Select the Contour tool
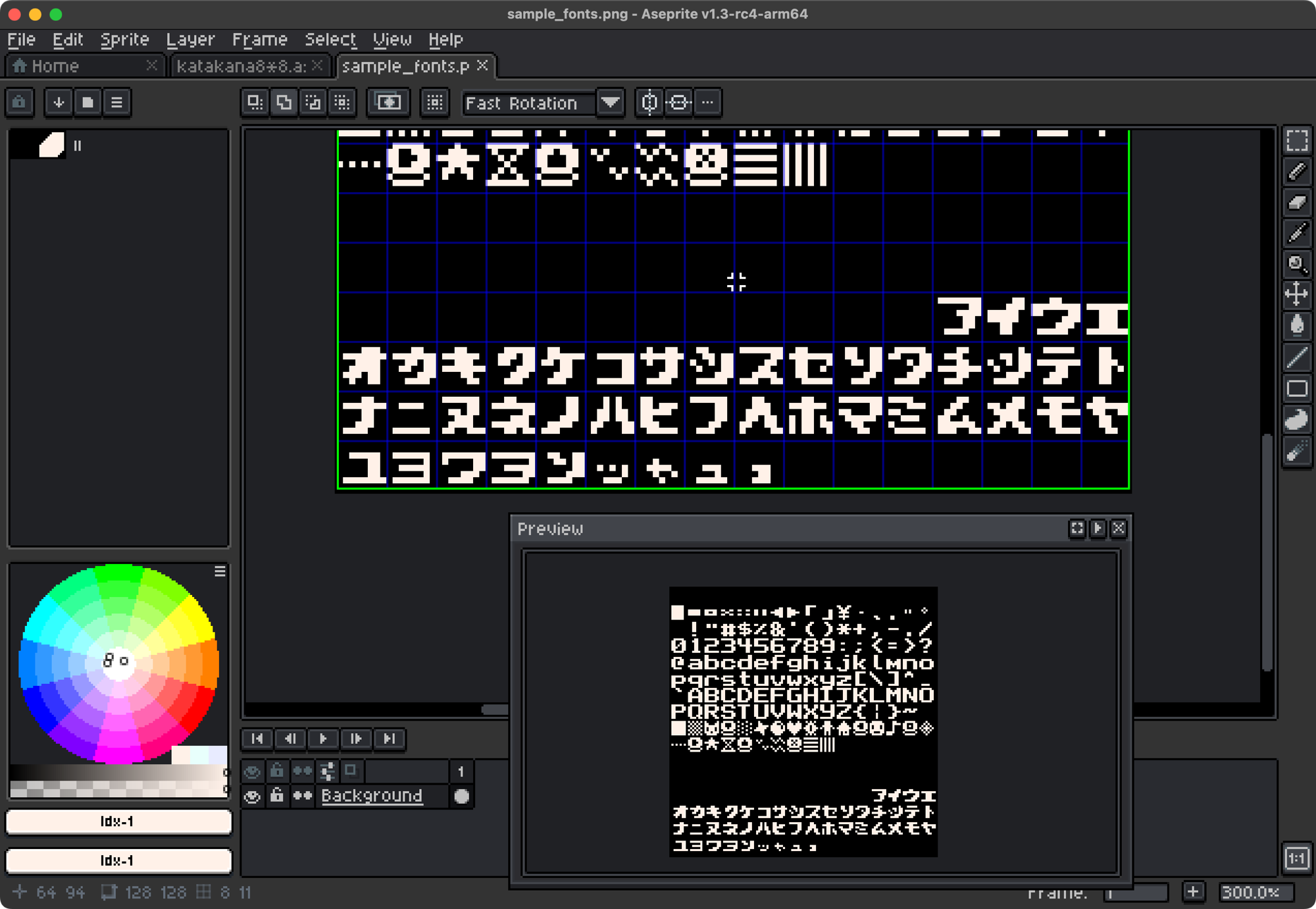This screenshot has width=1316, height=909. pyautogui.click(x=1296, y=420)
